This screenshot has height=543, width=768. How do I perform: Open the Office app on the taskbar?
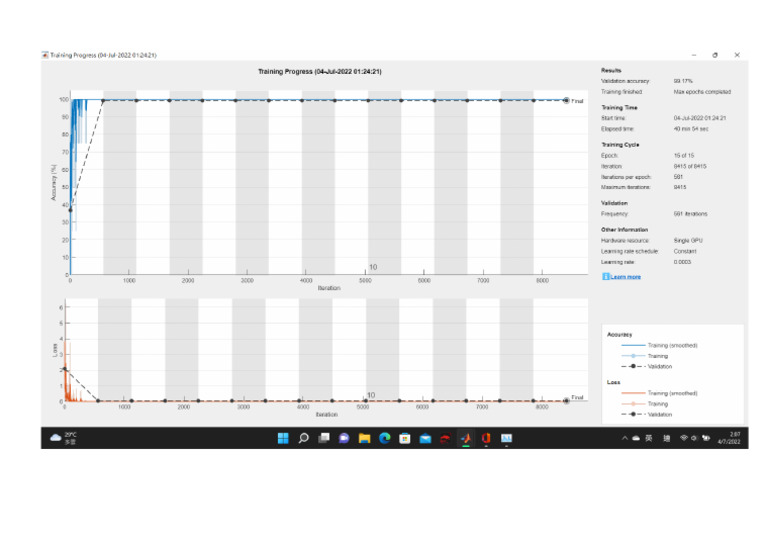(x=486, y=438)
